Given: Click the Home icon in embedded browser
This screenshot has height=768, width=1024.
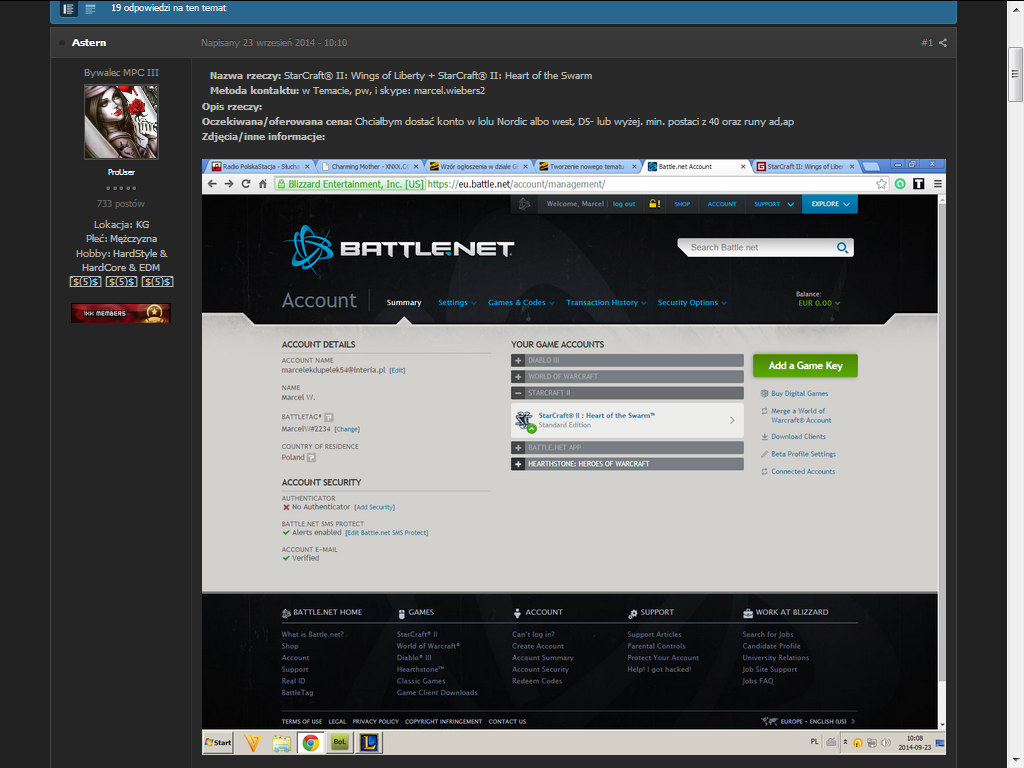Looking at the screenshot, I should (263, 184).
